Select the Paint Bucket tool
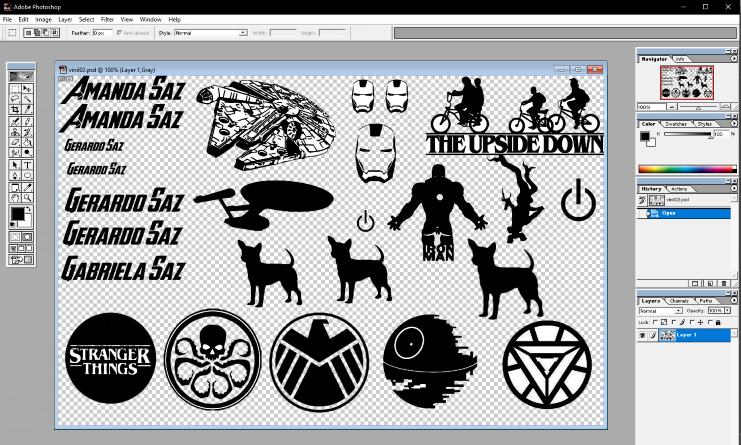The width and height of the screenshot is (741, 445). tap(27, 142)
